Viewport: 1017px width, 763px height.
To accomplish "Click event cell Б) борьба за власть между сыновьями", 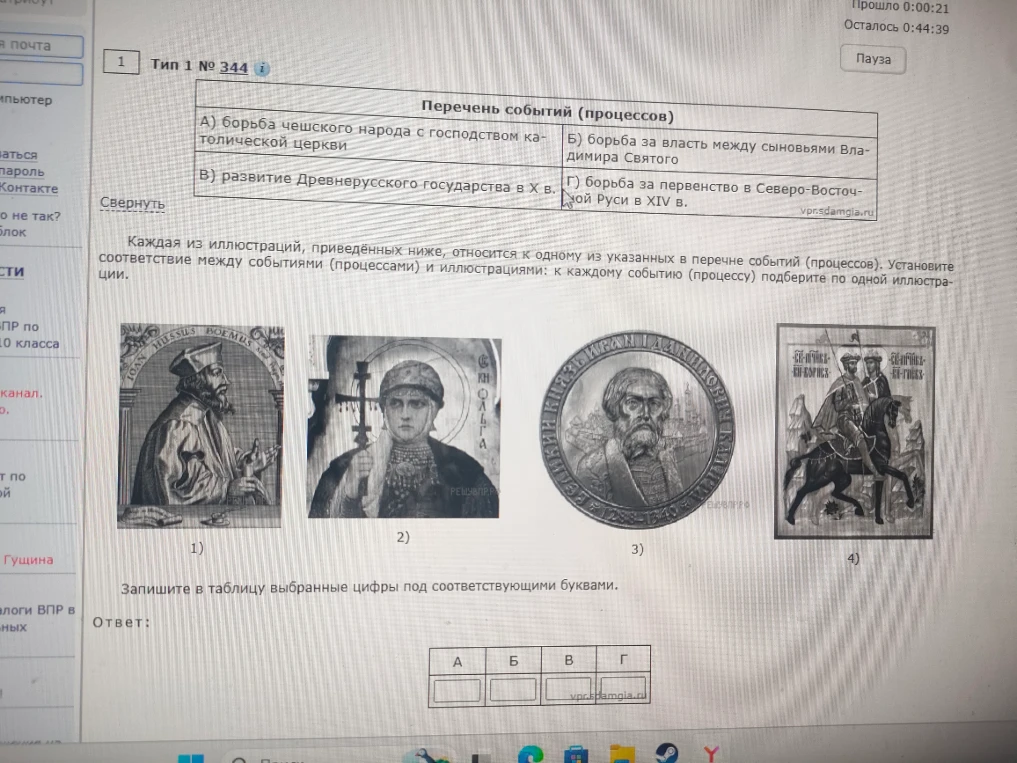I will tap(719, 150).
